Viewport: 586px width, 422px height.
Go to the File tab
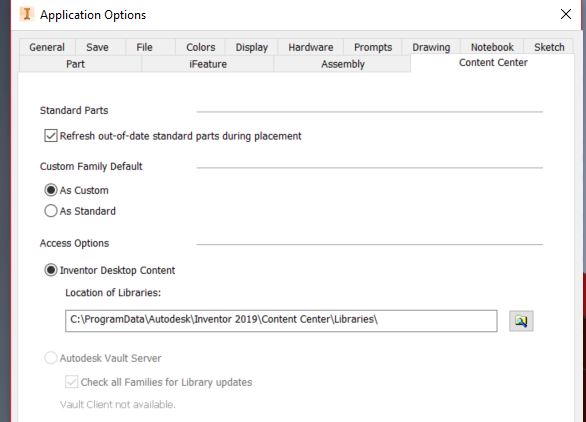(x=144, y=47)
